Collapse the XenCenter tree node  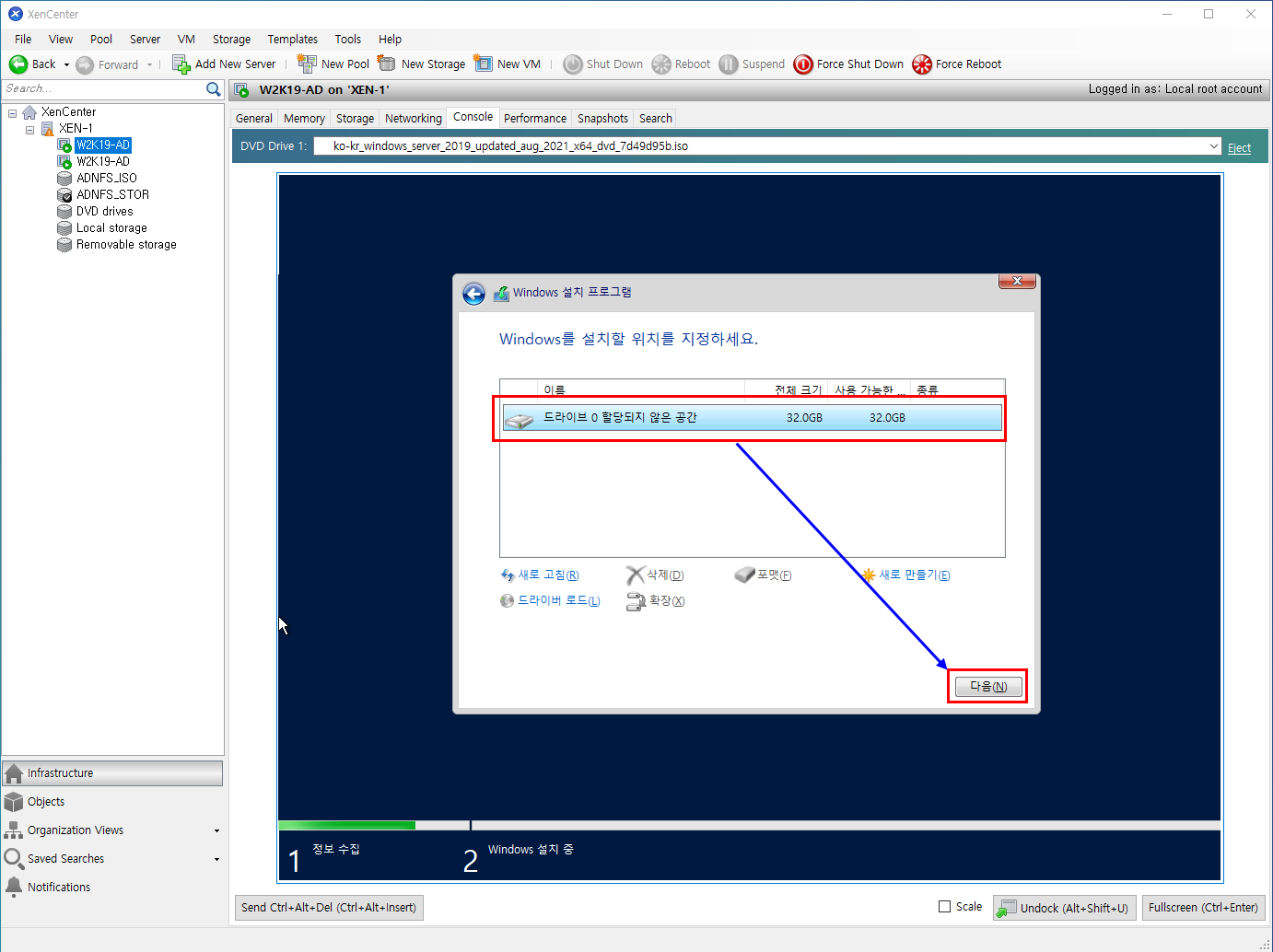13,112
